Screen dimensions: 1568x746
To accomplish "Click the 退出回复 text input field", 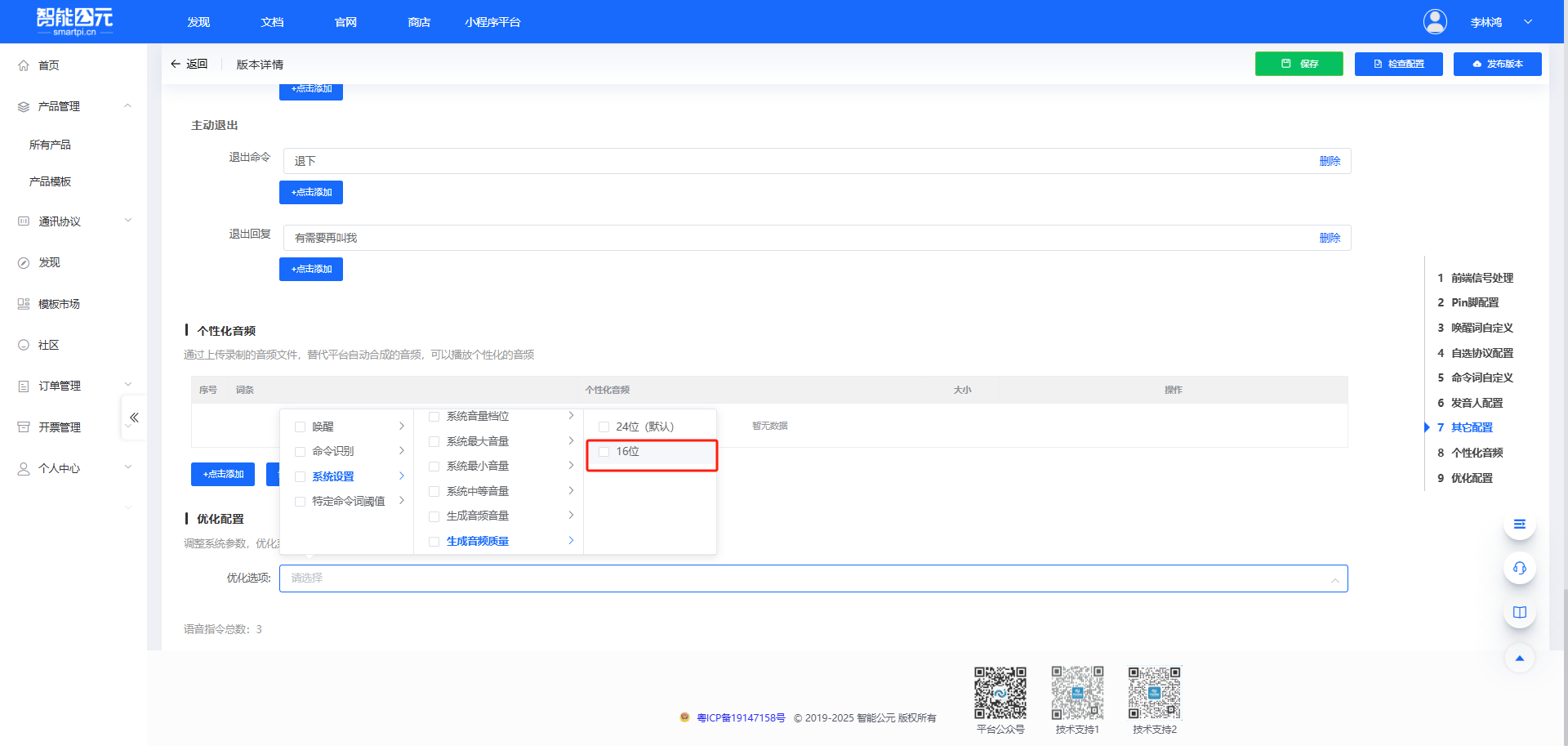I will tap(800, 238).
